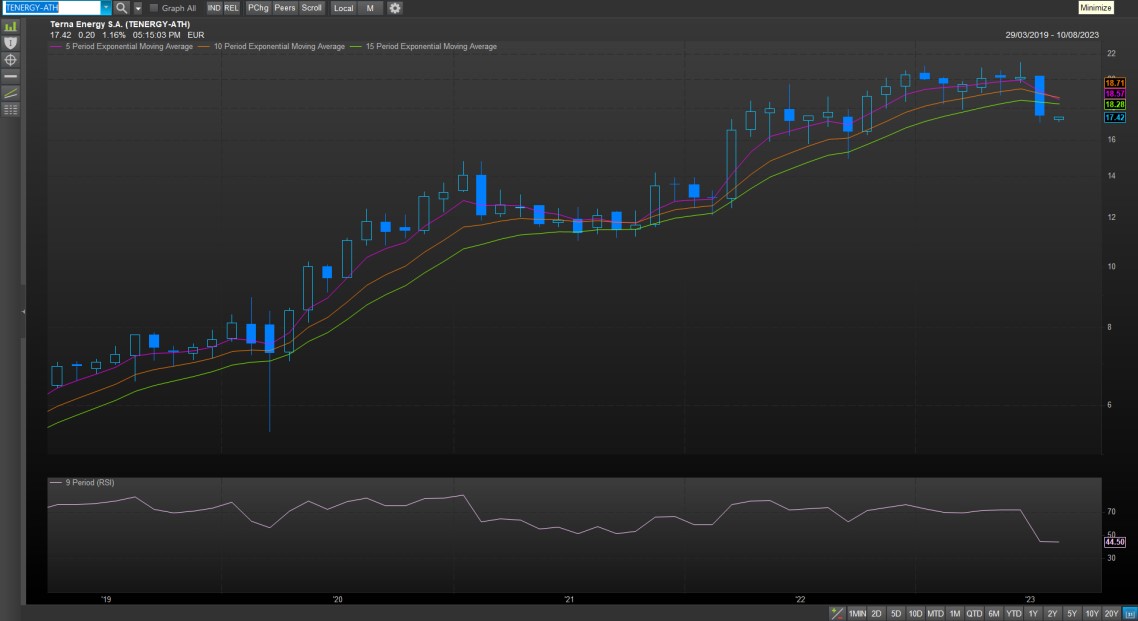Open the chart settings gear
This screenshot has height=621, width=1138.
[395, 8]
